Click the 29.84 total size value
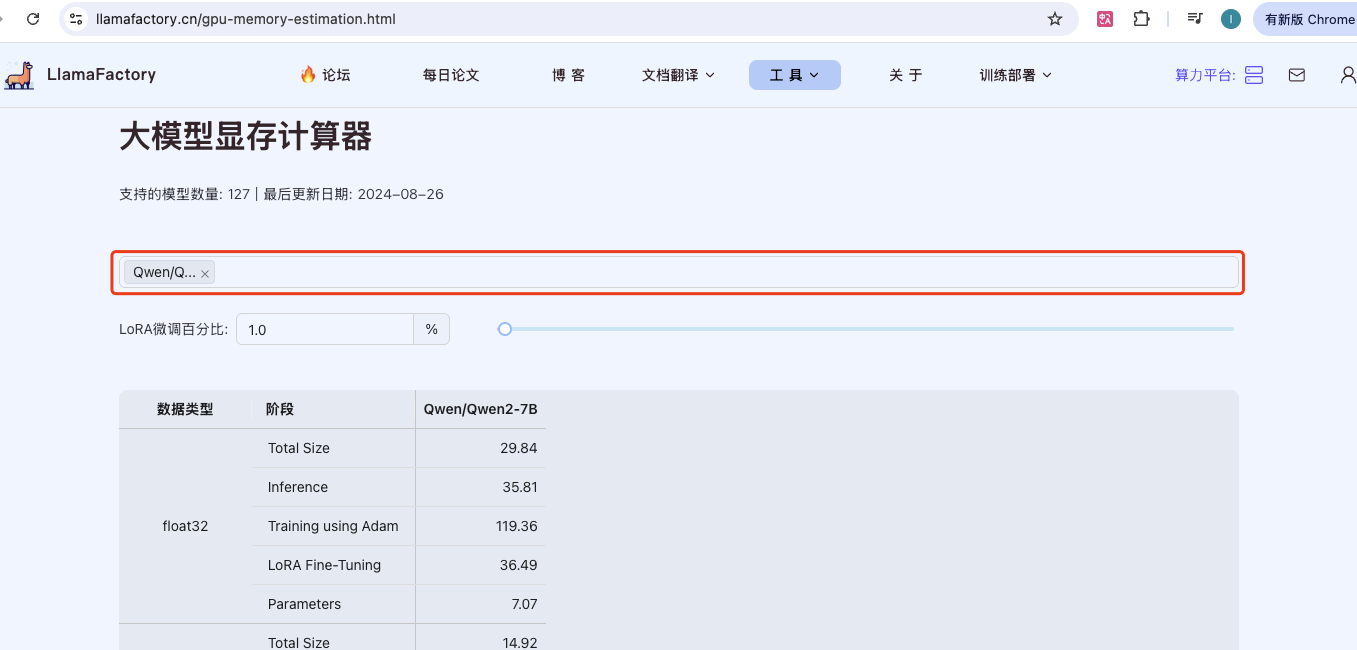The height and width of the screenshot is (650, 1357). [518, 448]
